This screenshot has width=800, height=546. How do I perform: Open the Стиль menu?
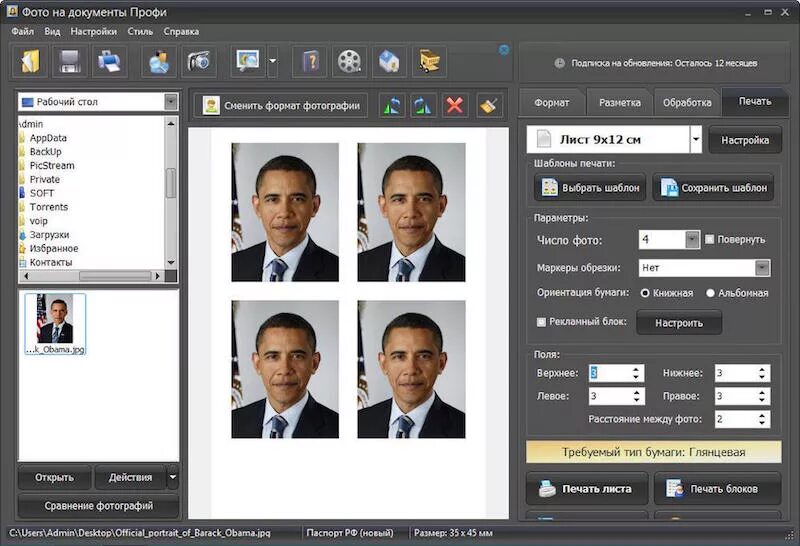[140, 32]
